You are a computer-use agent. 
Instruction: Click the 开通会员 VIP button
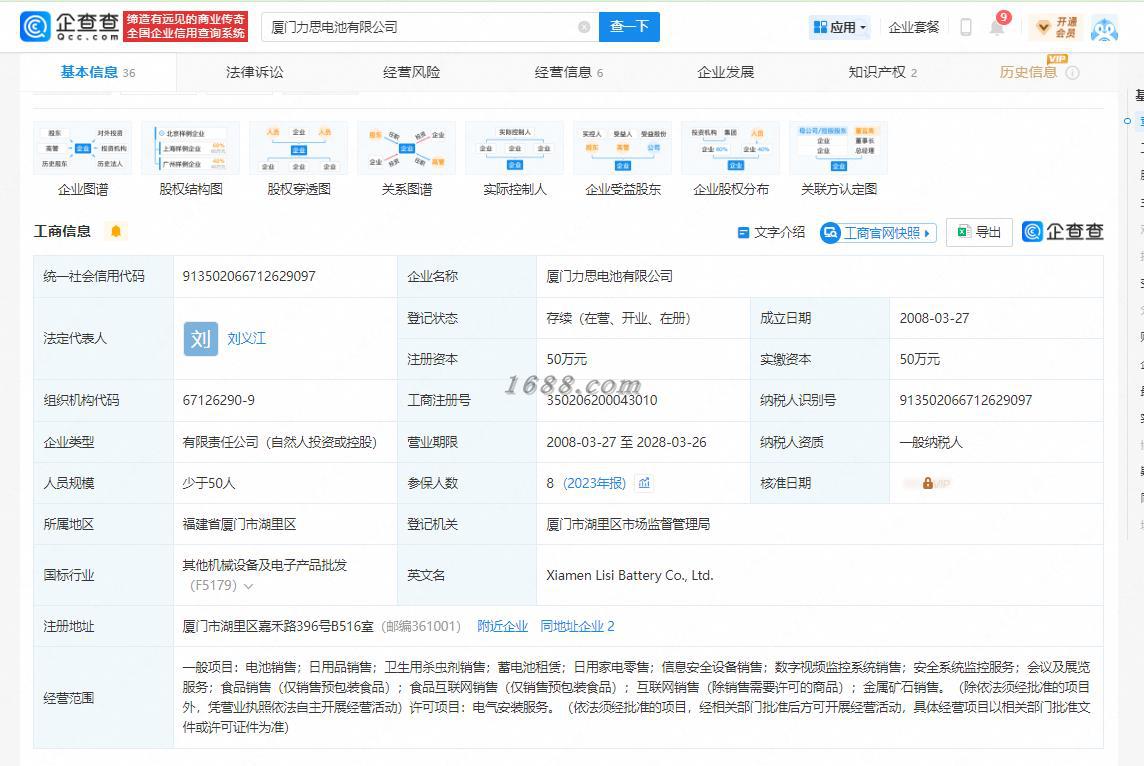(x=1057, y=28)
